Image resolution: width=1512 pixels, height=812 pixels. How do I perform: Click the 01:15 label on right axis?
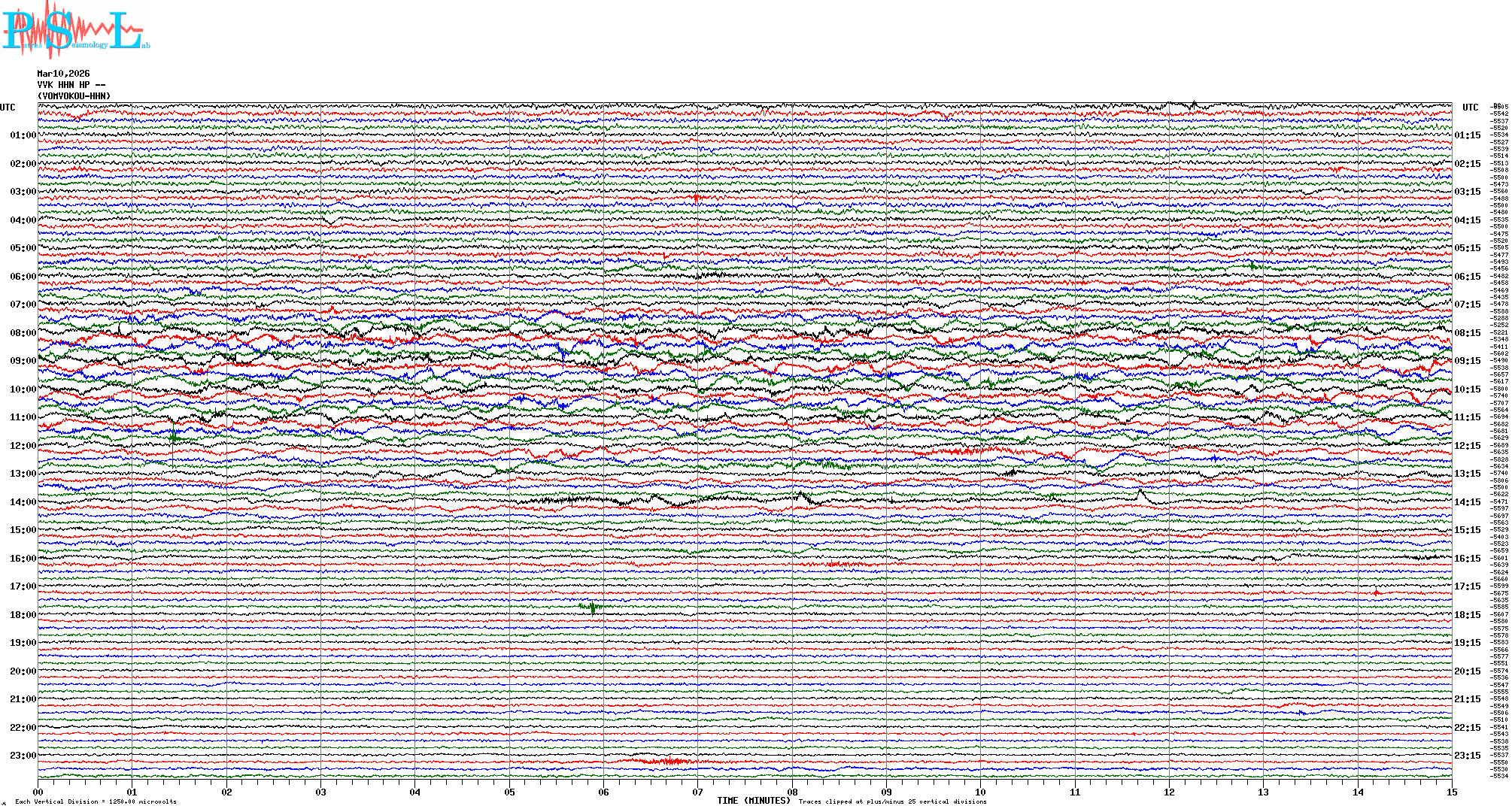[x=1467, y=136]
